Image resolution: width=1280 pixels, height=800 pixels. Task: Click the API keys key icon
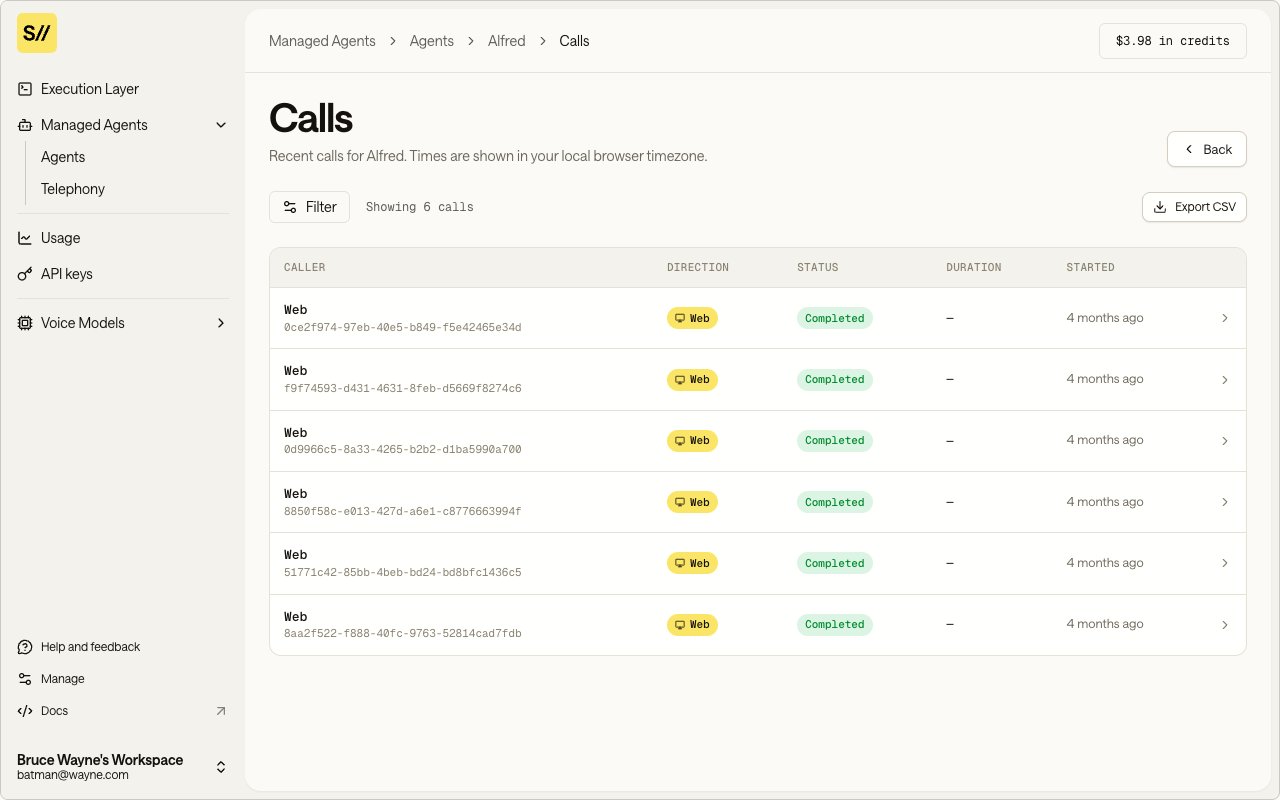click(x=25, y=274)
